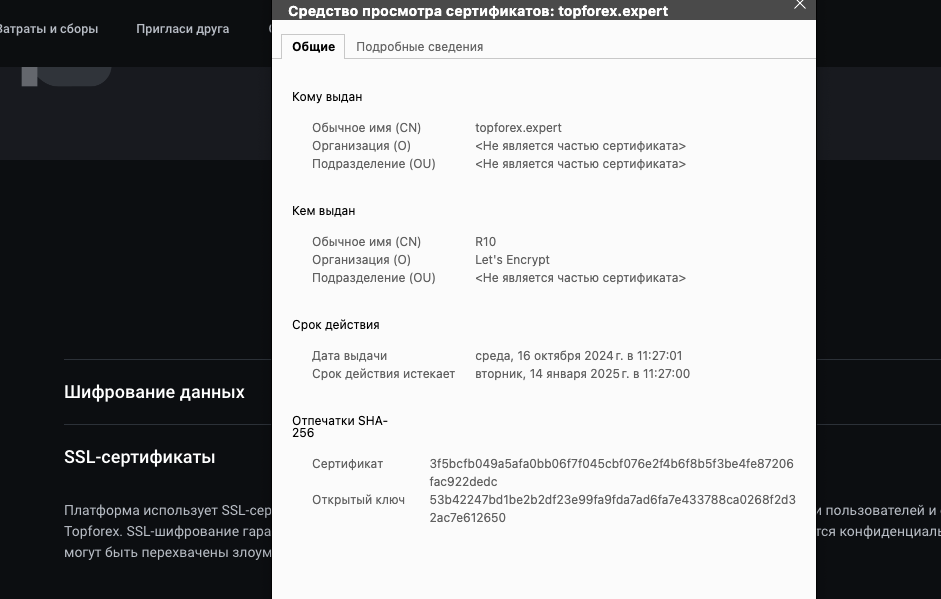Click the issue date 16 октября 2024
The image size is (941, 599).
click(x=578, y=356)
